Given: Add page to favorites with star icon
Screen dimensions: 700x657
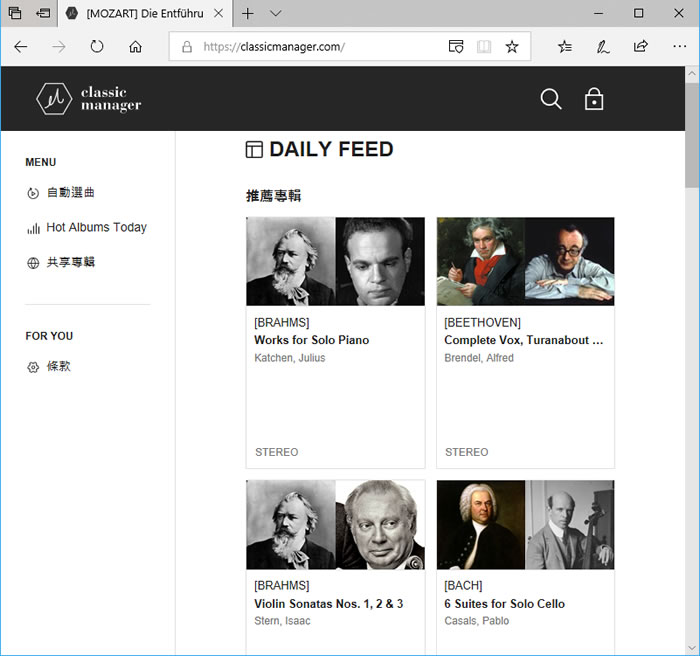Looking at the screenshot, I should point(512,46).
